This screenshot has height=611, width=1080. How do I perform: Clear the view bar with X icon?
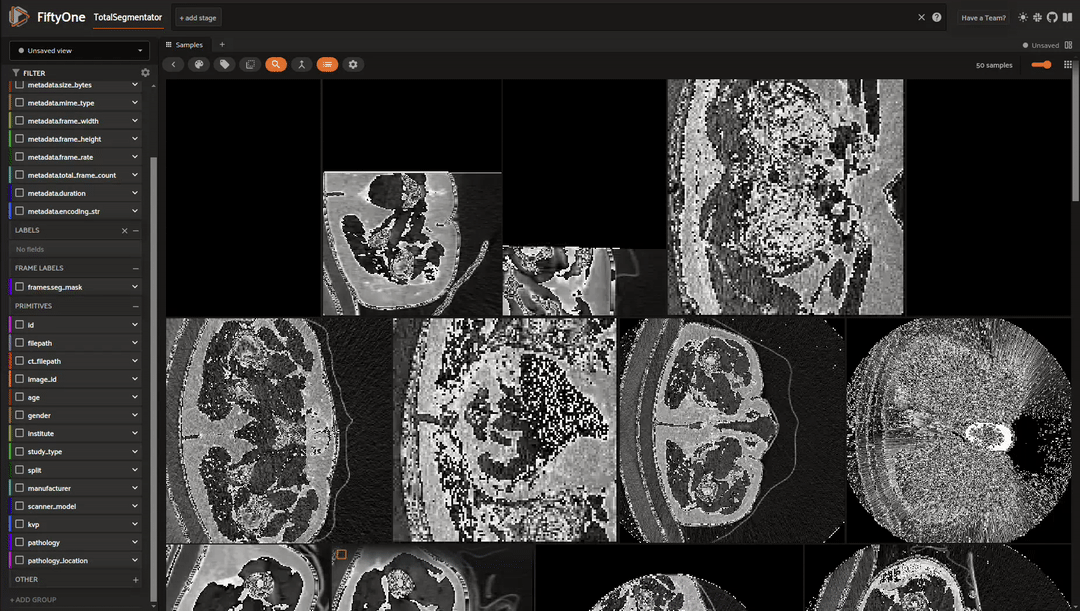click(x=922, y=17)
